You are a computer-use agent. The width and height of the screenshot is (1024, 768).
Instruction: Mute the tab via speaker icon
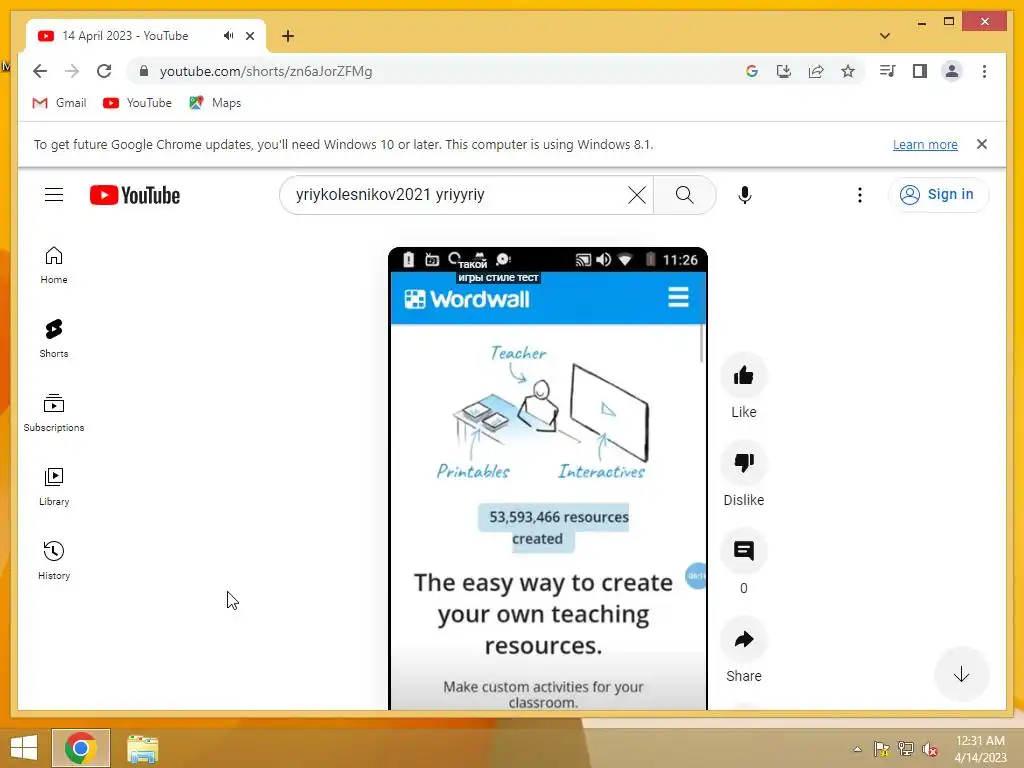pyautogui.click(x=228, y=36)
